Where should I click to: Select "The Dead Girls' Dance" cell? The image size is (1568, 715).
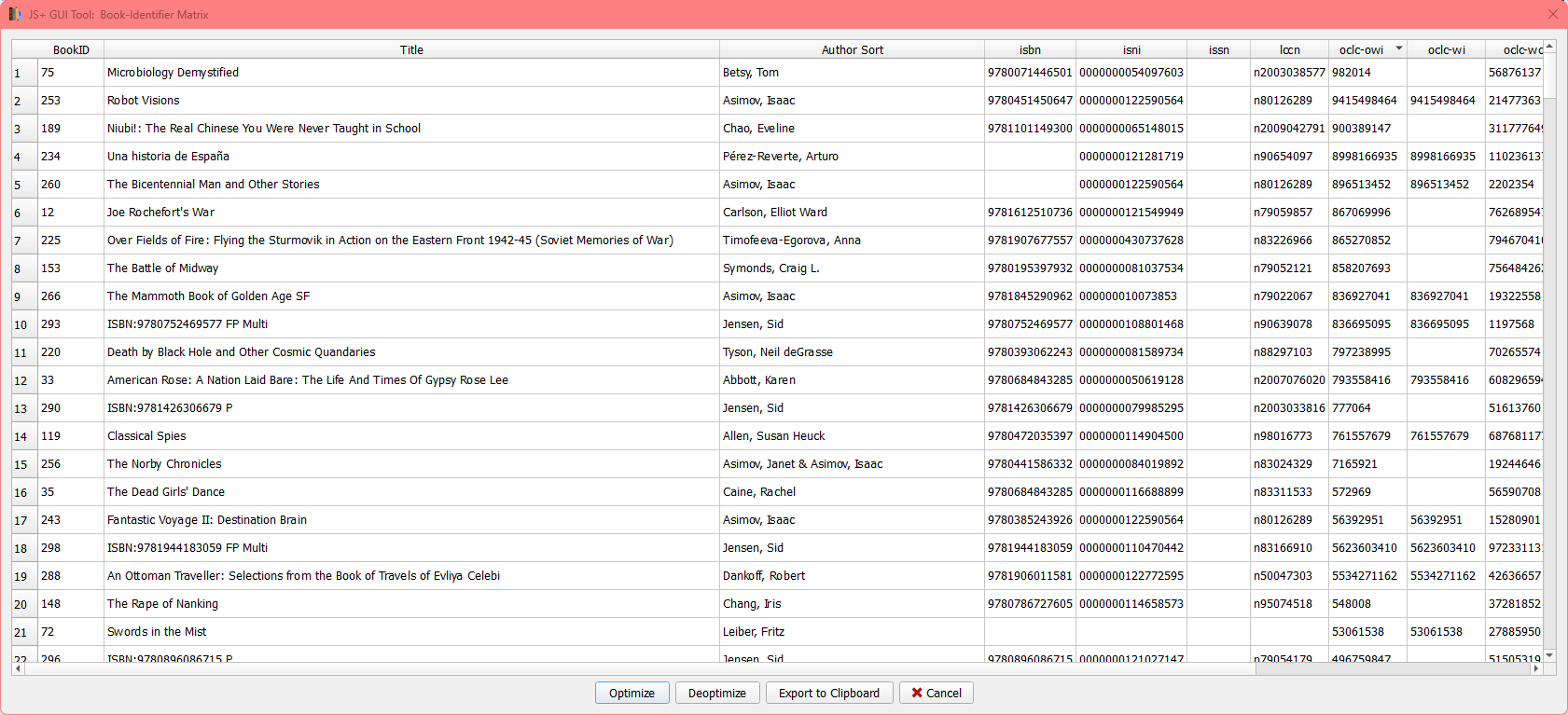pos(411,492)
